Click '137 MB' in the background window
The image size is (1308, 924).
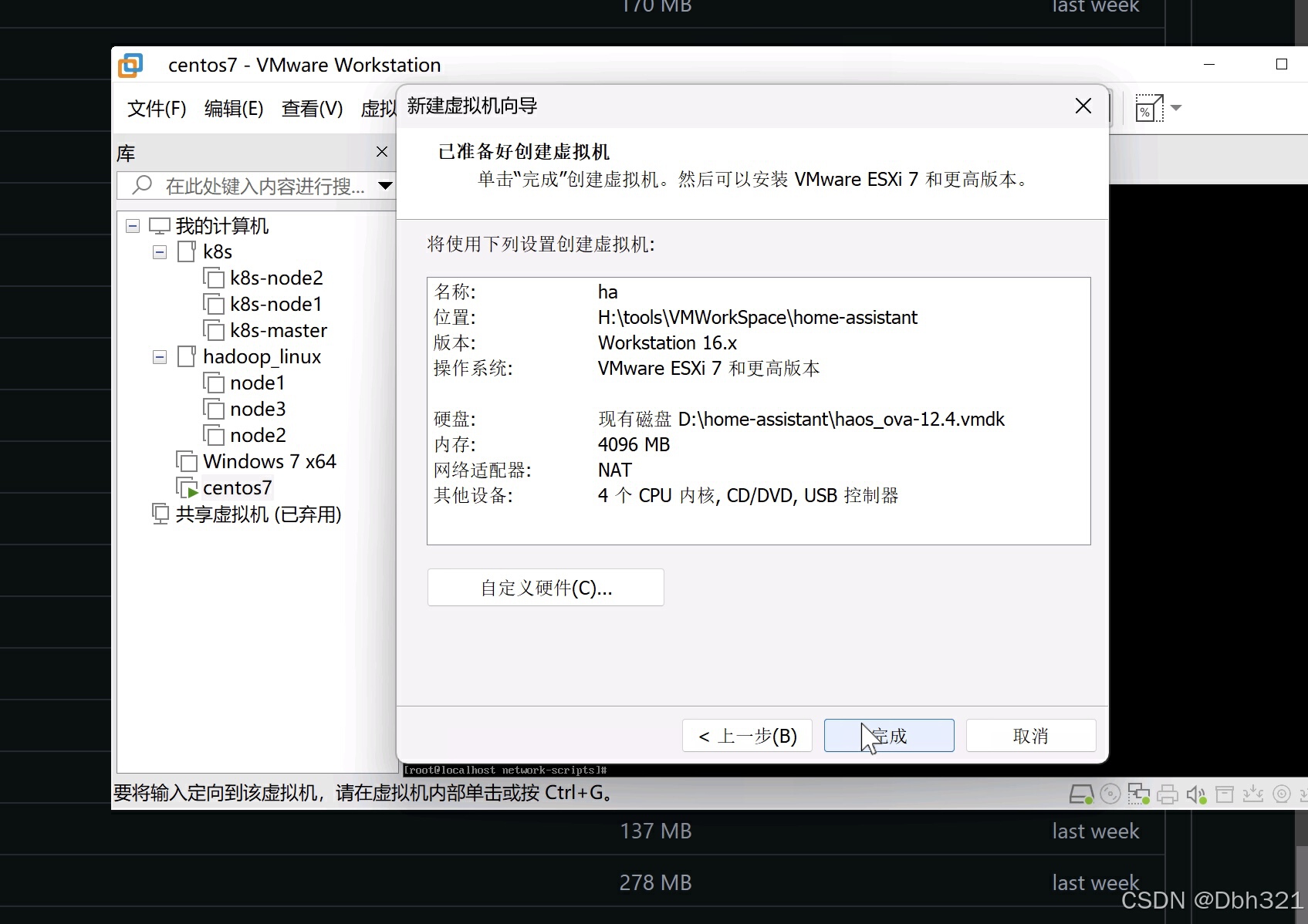click(656, 831)
